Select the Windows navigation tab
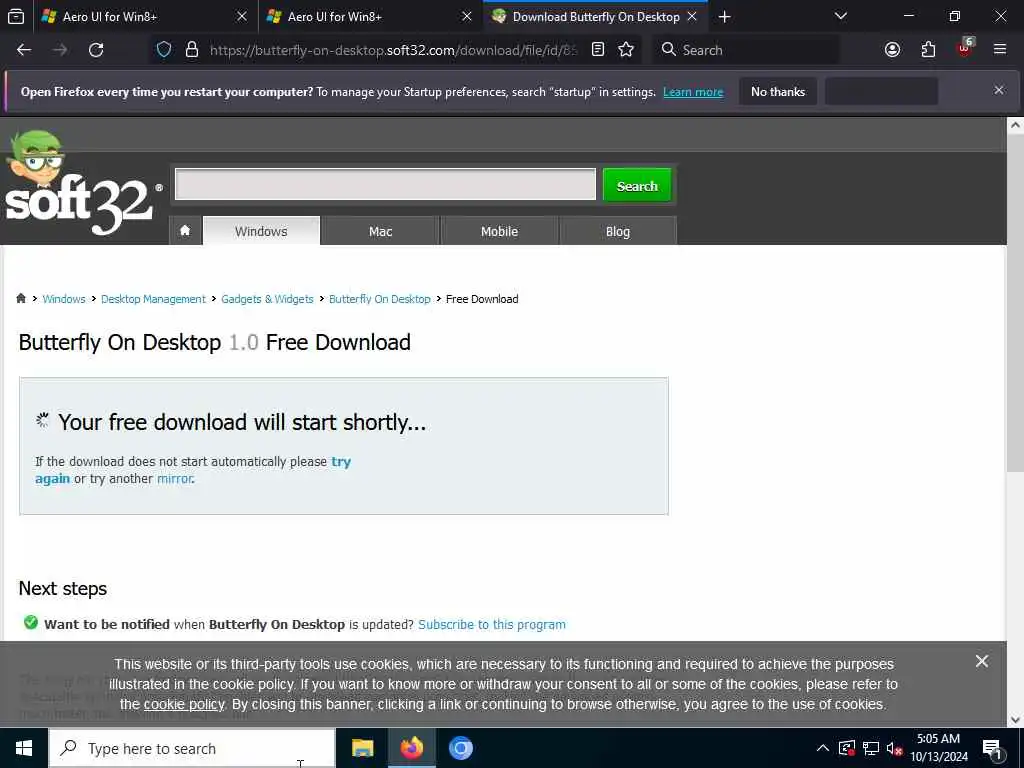The width and height of the screenshot is (1024, 768). click(261, 231)
